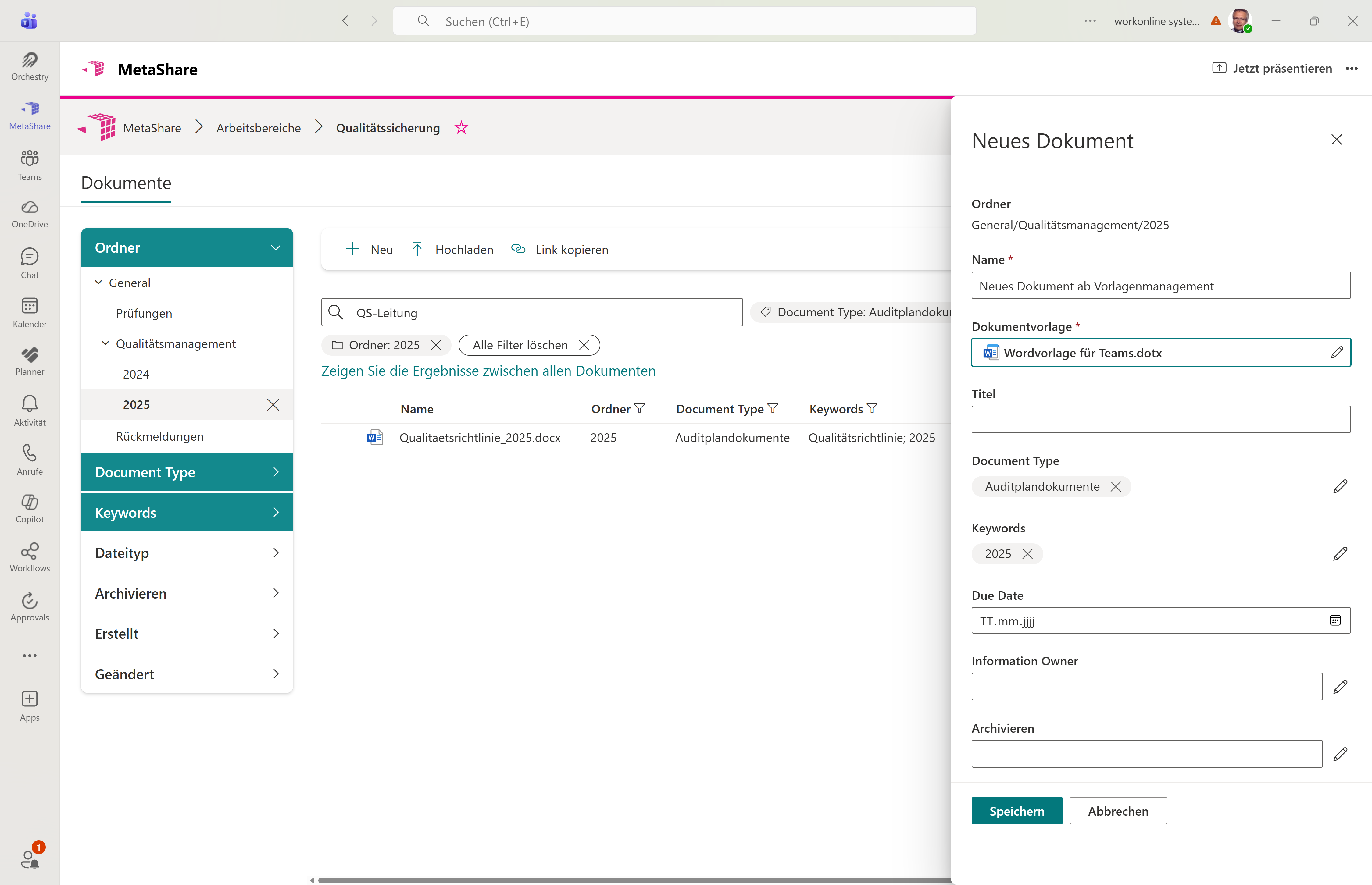This screenshot has height=885, width=1372.
Task: Remove the 2025 keyword chip
Action: tap(1028, 554)
